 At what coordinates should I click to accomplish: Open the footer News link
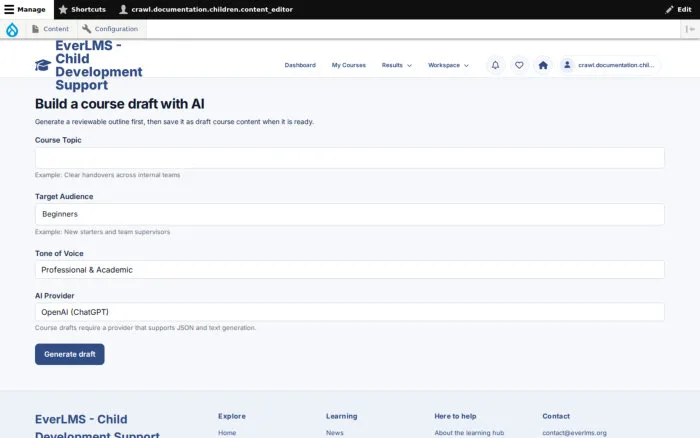[334, 433]
